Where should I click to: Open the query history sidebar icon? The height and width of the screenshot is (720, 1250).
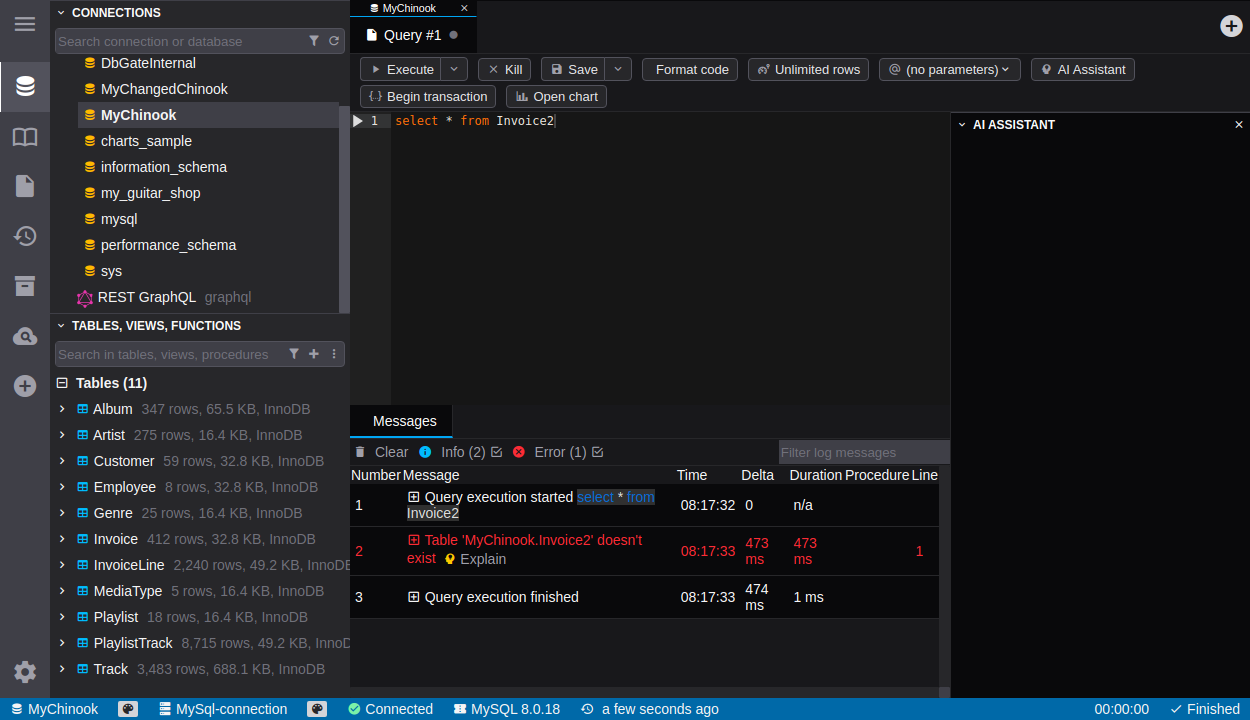[x=25, y=236]
